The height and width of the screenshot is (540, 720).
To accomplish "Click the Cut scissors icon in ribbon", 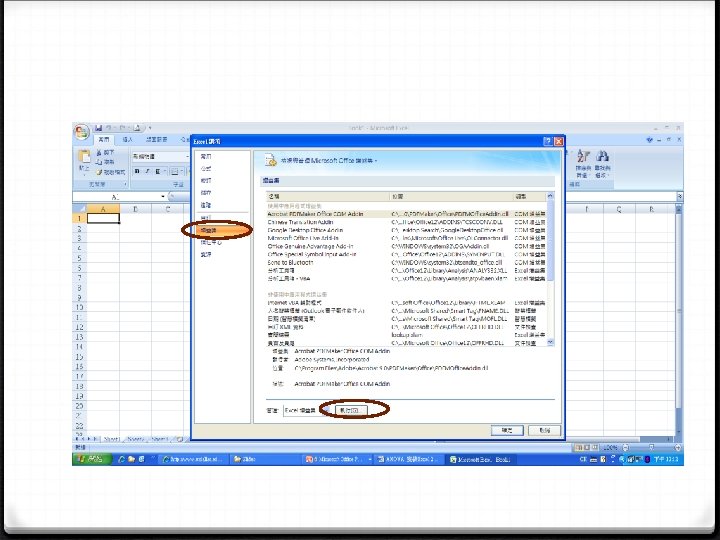I will [98, 152].
